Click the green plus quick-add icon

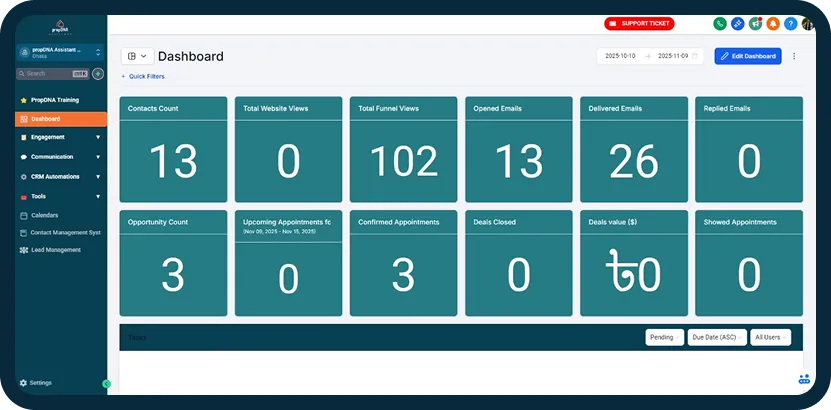(x=98, y=74)
